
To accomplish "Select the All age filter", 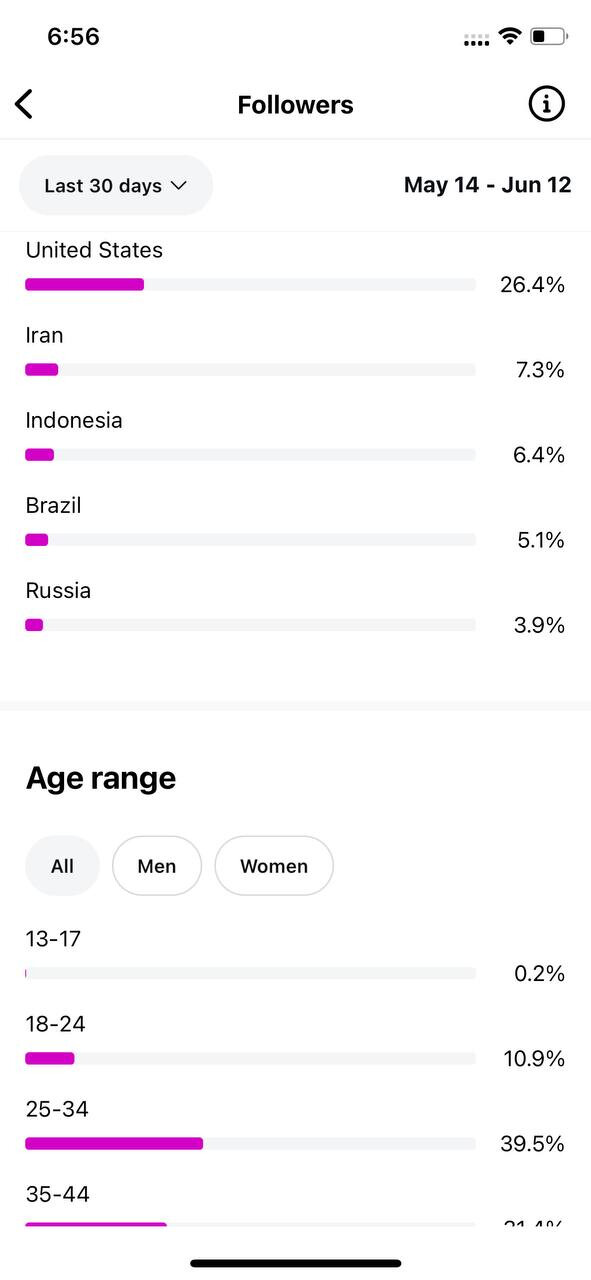I will click(62, 866).
